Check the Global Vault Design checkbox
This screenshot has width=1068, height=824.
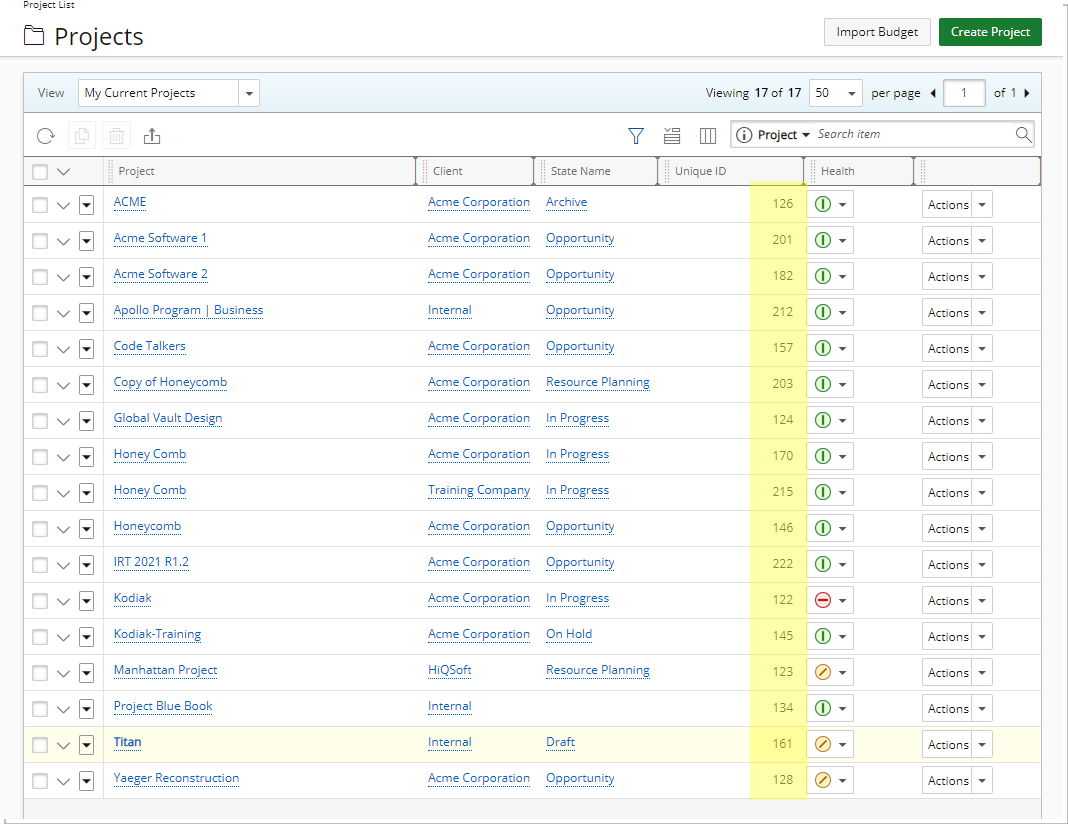[40, 421]
